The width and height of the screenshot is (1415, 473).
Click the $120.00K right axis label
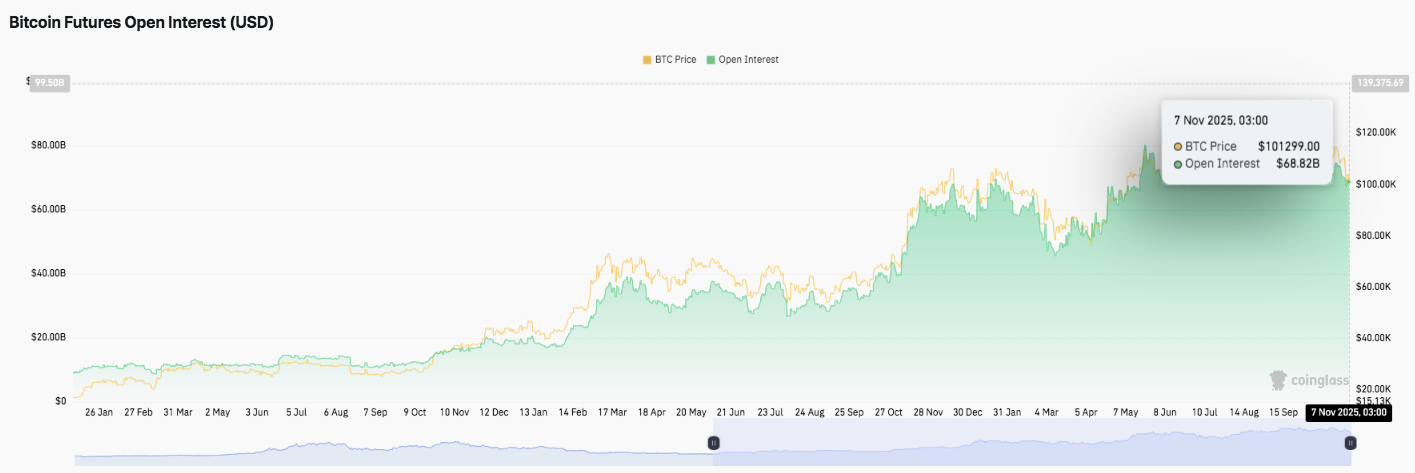(1377, 132)
